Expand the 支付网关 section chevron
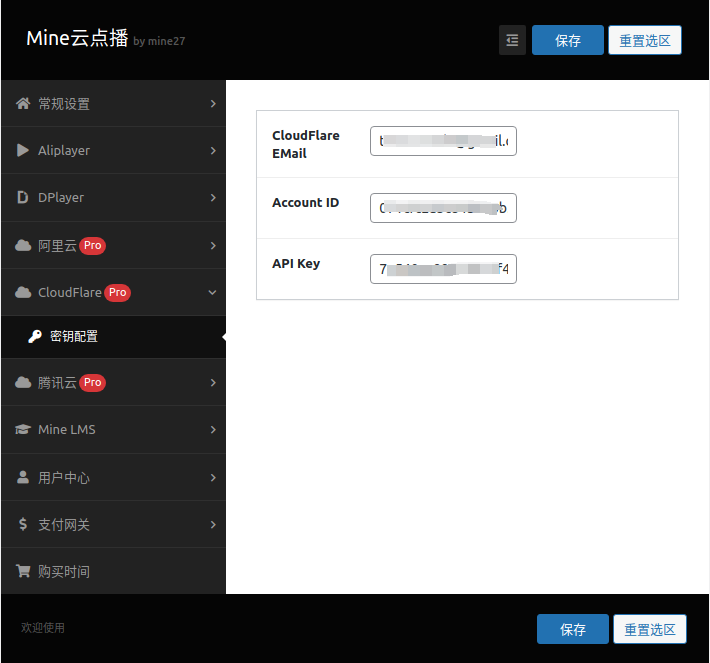The width and height of the screenshot is (710, 663). (213, 524)
